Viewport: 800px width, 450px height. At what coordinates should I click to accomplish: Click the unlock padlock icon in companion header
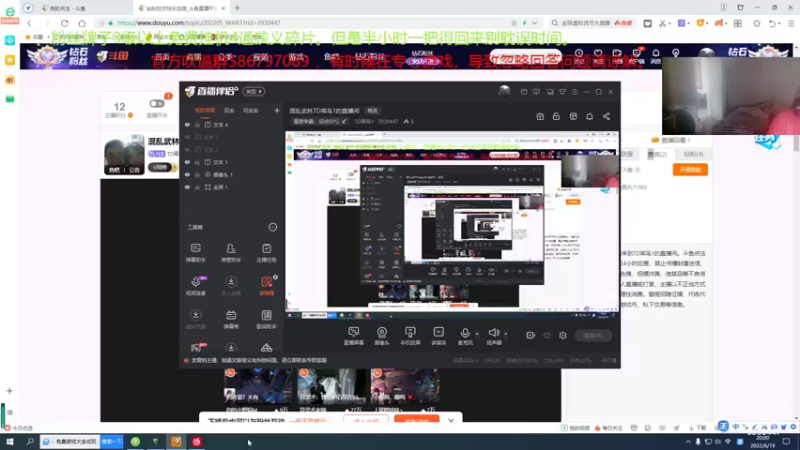pos(556,116)
